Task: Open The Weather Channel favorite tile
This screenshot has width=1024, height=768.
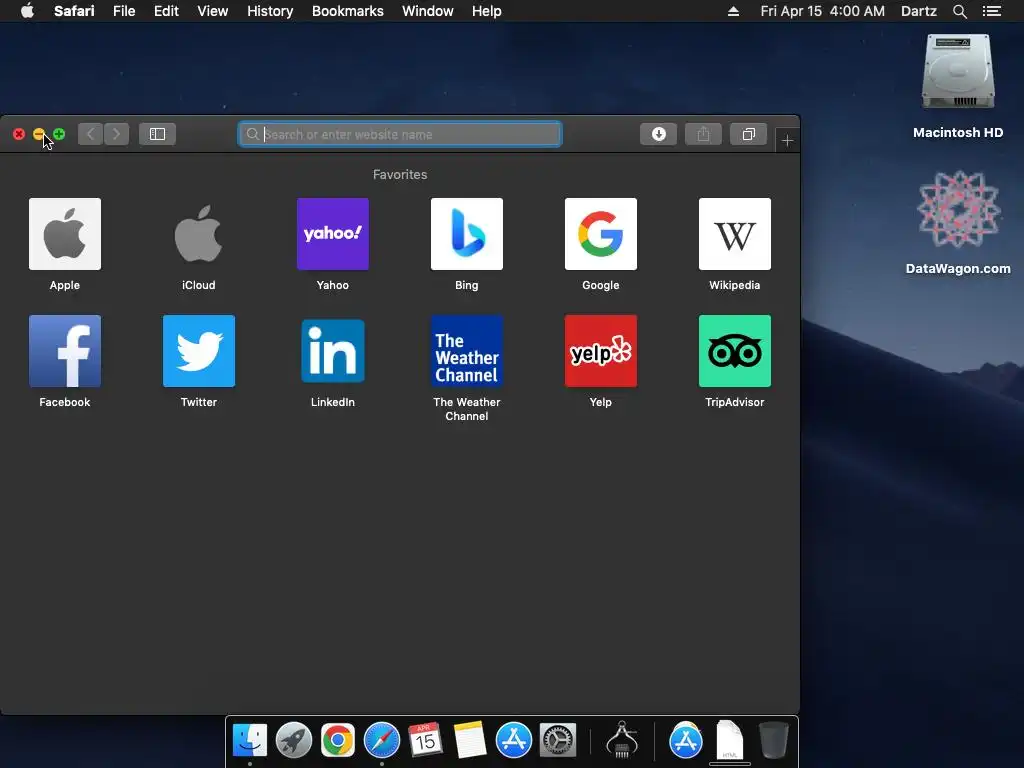Action: [466, 351]
